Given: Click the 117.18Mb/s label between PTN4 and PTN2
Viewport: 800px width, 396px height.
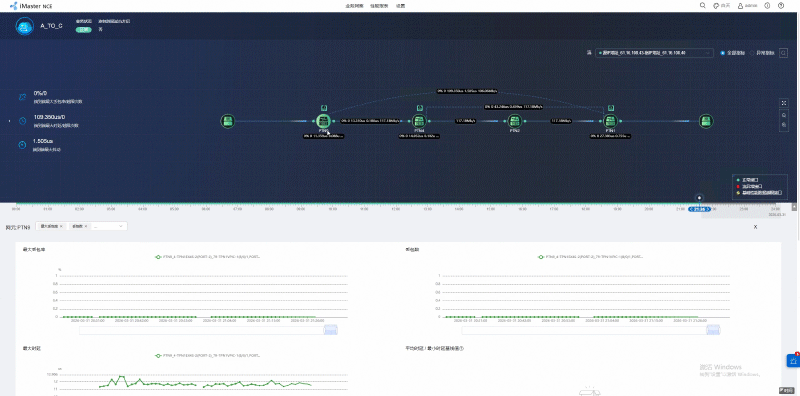Looking at the screenshot, I should click(x=465, y=121).
